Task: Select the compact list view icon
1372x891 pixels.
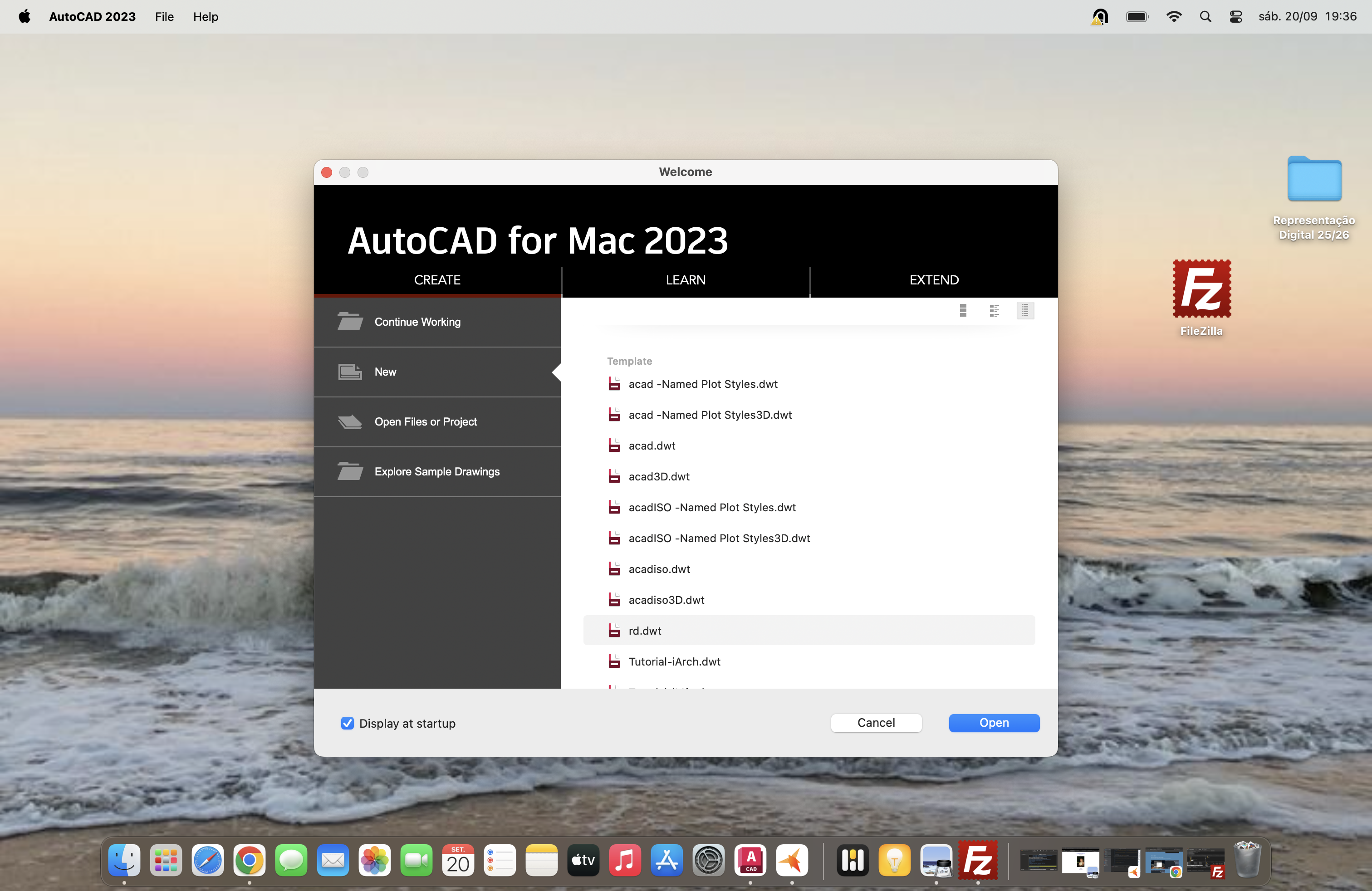Action: (1025, 311)
